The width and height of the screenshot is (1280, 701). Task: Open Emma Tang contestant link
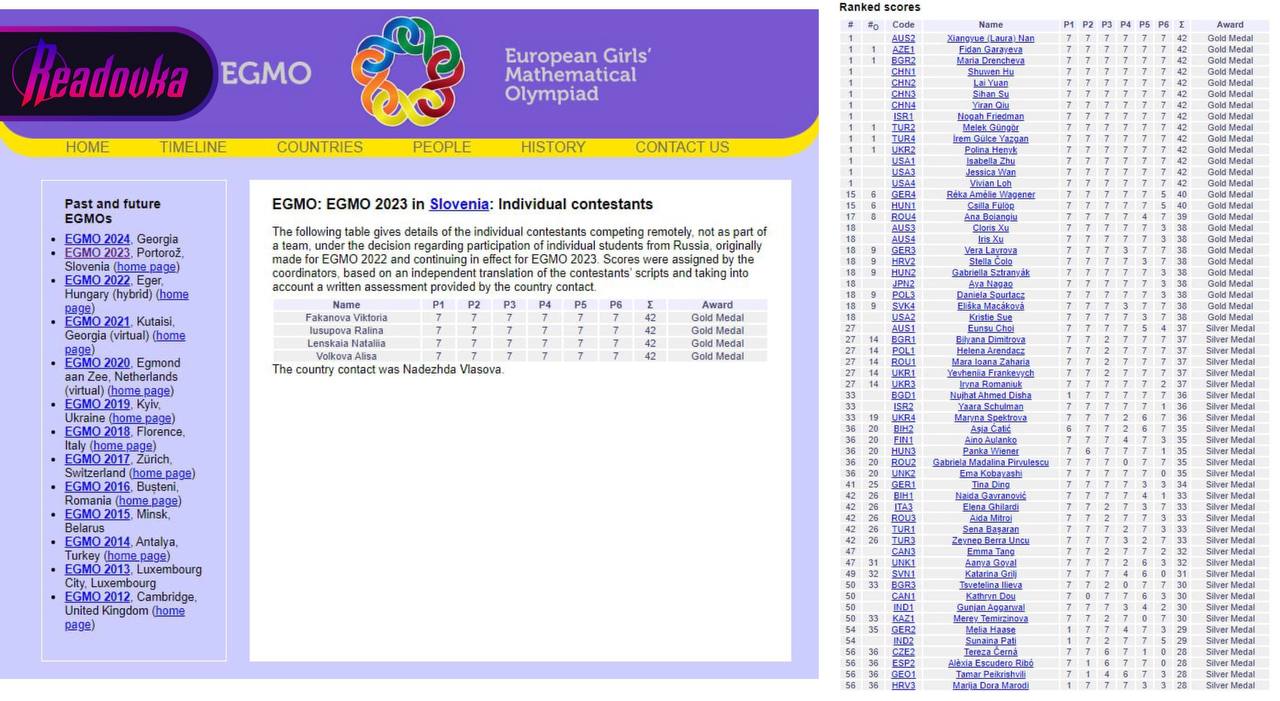pyautogui.click(x=991, y=552)
